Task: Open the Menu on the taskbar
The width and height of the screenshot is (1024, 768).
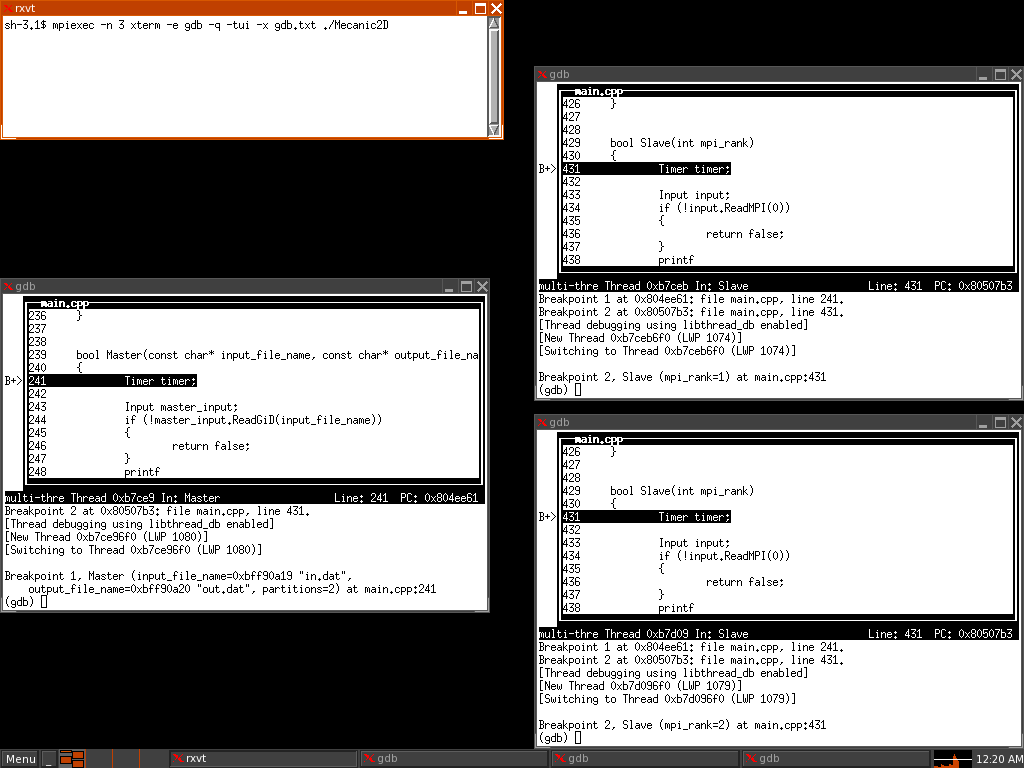Action: coord(18,759)
